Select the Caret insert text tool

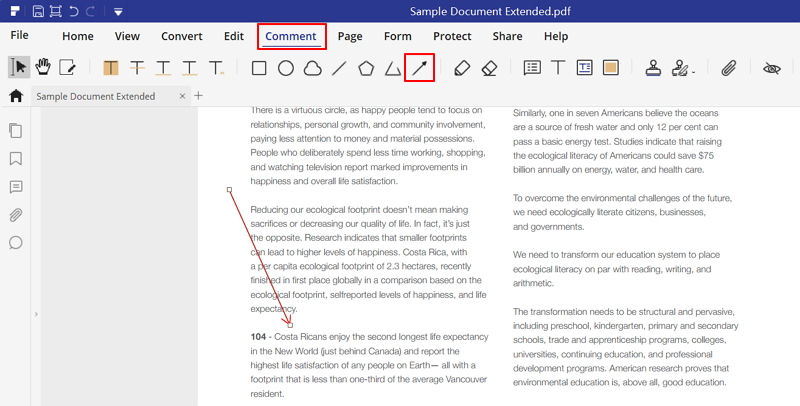(216, 68)
